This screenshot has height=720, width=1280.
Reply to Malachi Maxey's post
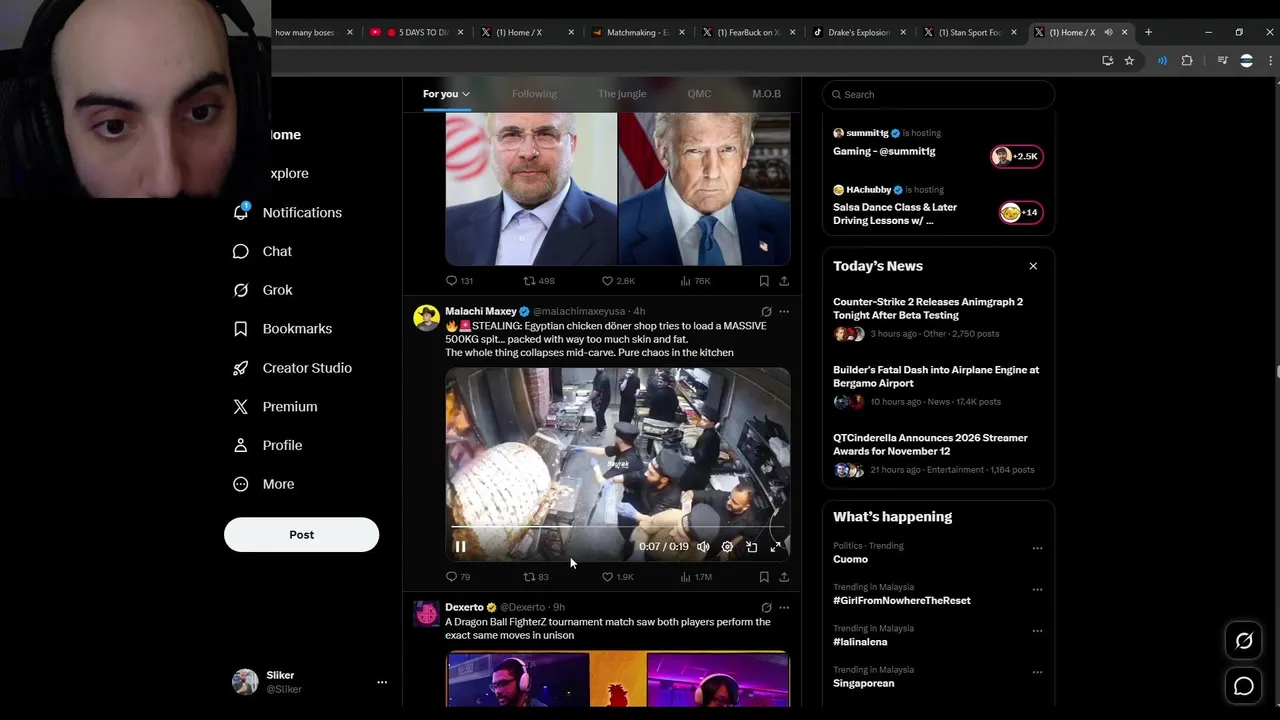(x=458, y=577)
